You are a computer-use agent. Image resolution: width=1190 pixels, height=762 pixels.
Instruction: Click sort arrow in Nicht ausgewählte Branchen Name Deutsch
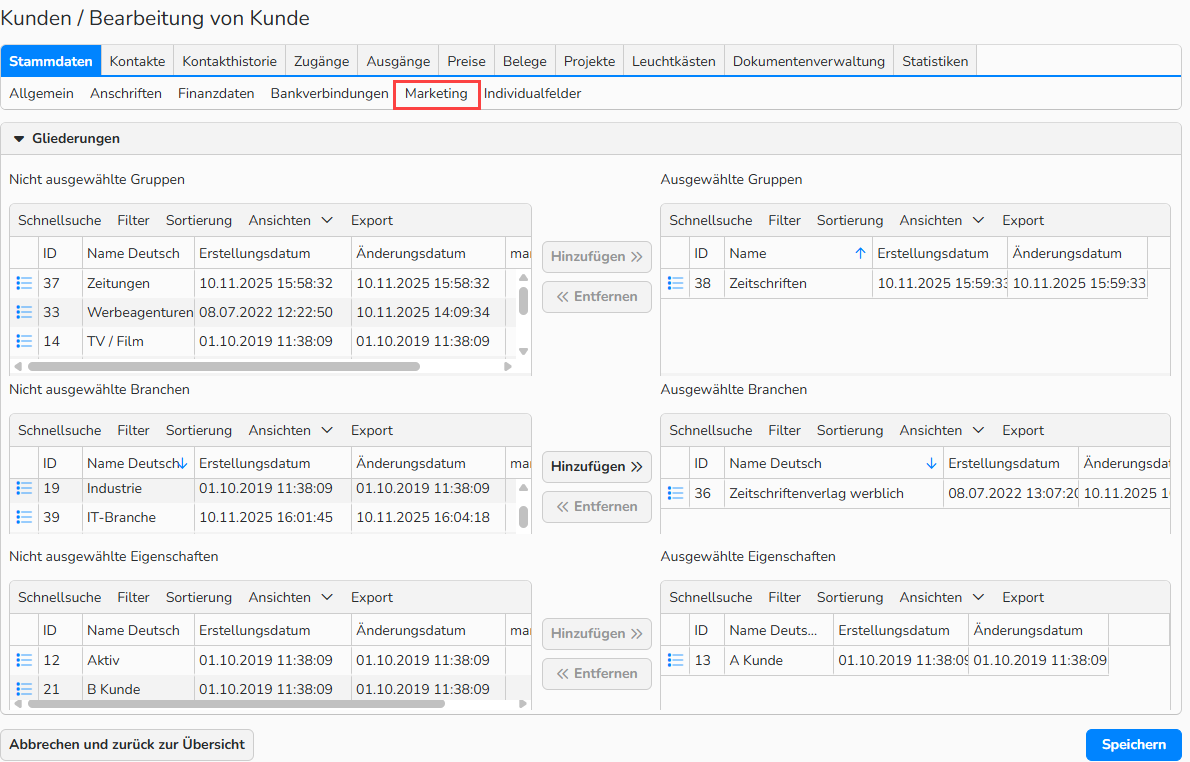click(183, 464)
